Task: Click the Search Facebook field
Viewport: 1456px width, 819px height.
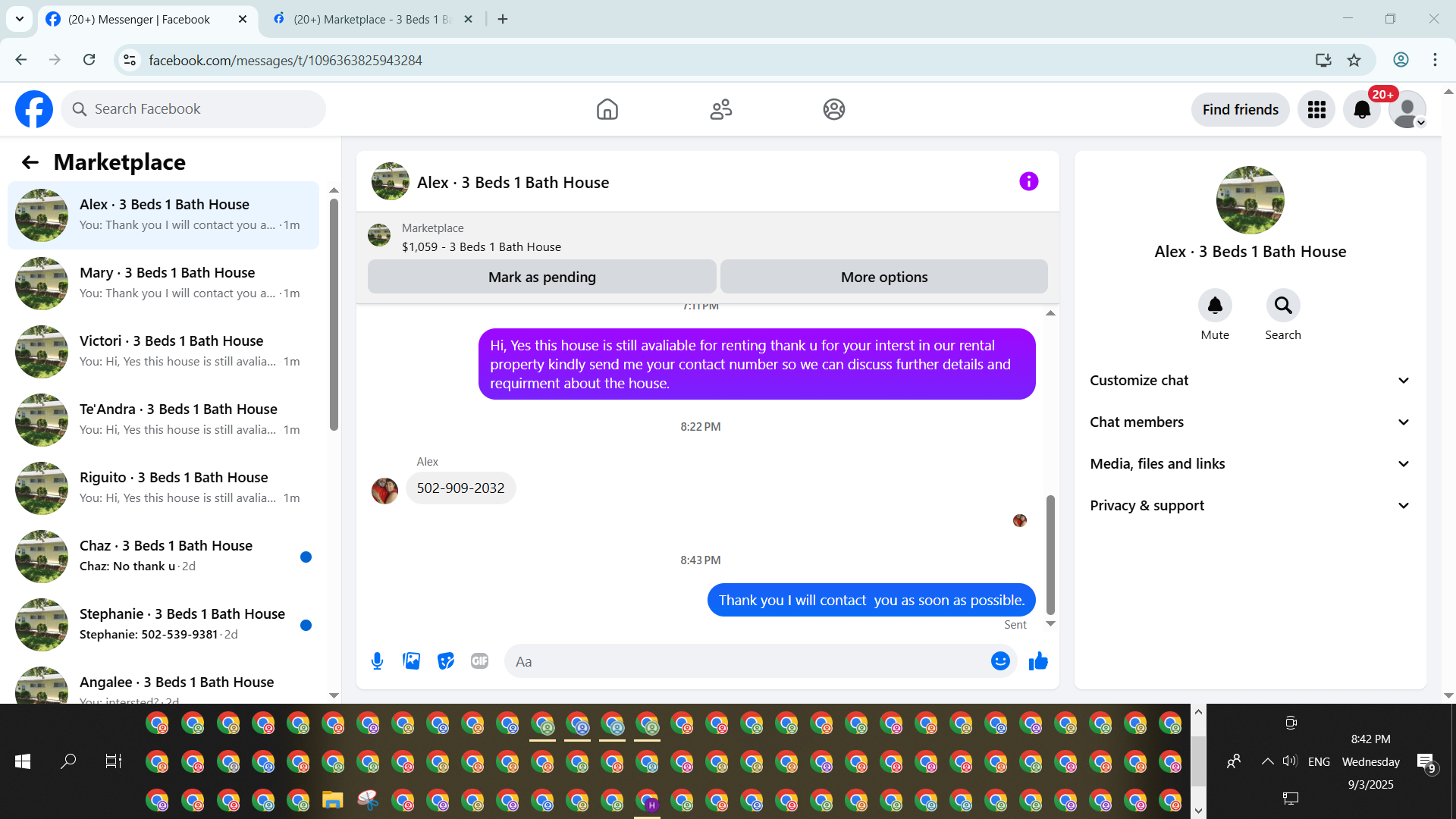Action: click(193, 109)
